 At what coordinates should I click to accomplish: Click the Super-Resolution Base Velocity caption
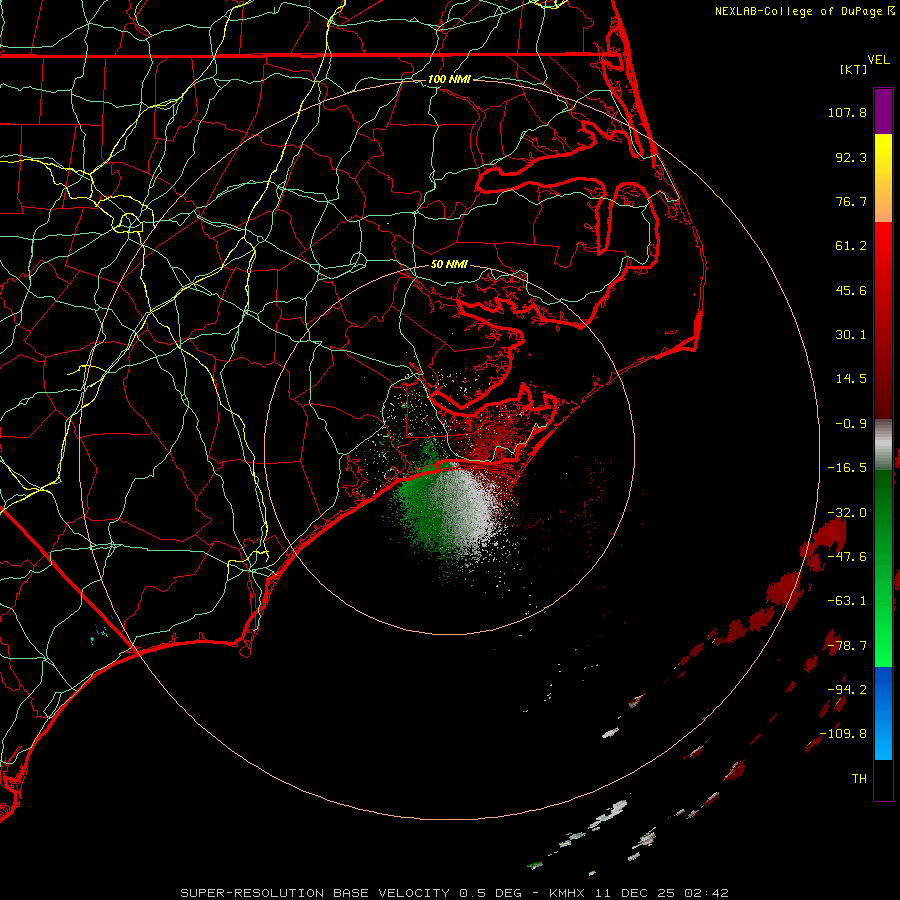[454, 893]
